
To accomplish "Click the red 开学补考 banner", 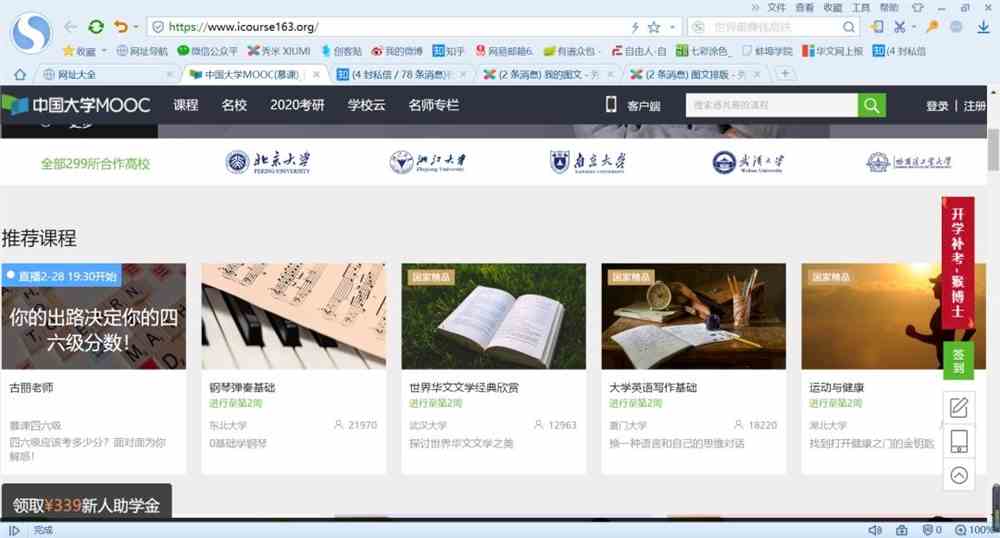I will [958, 262].
